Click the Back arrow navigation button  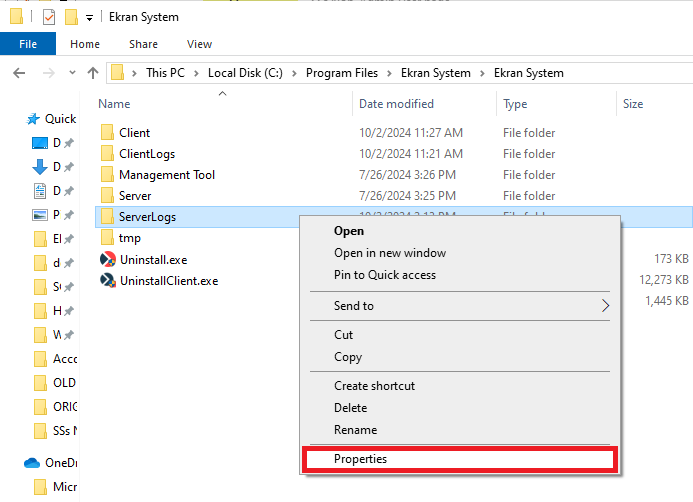point(19,73)
